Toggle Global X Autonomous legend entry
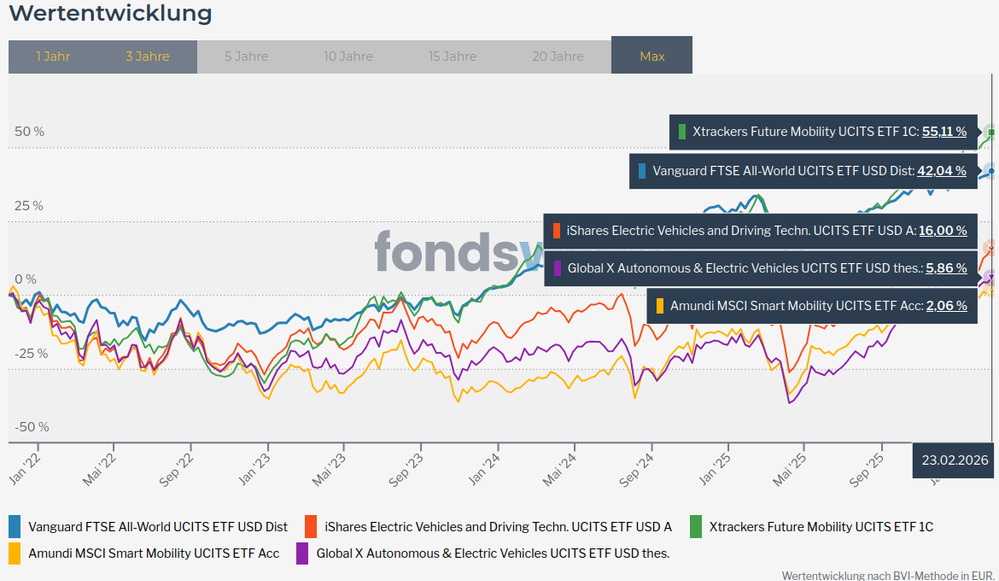 tap(483, 553)
